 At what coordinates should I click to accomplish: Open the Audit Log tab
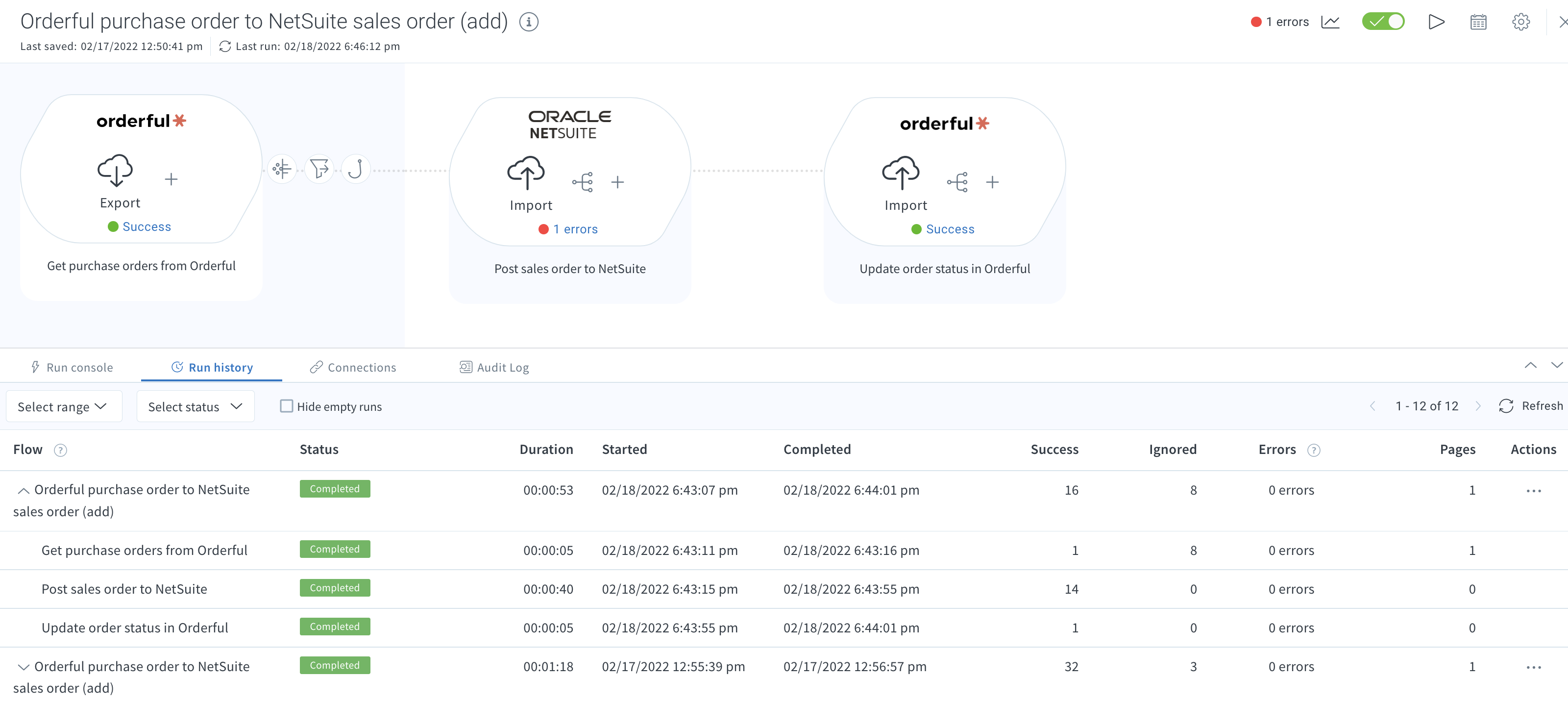click(494, 367)
